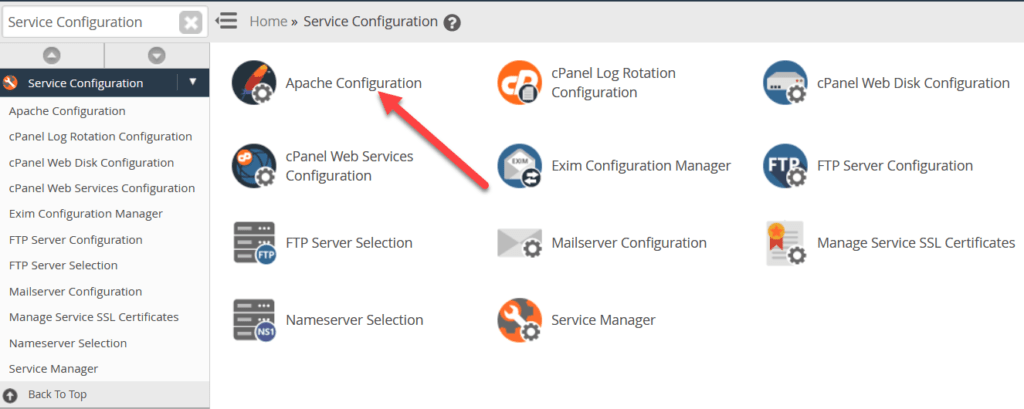Select the cPanel Web Services Configuration icon
The height and width of the screenshot is (409, 1024).
pyautogui.click(x=254, y=166)
